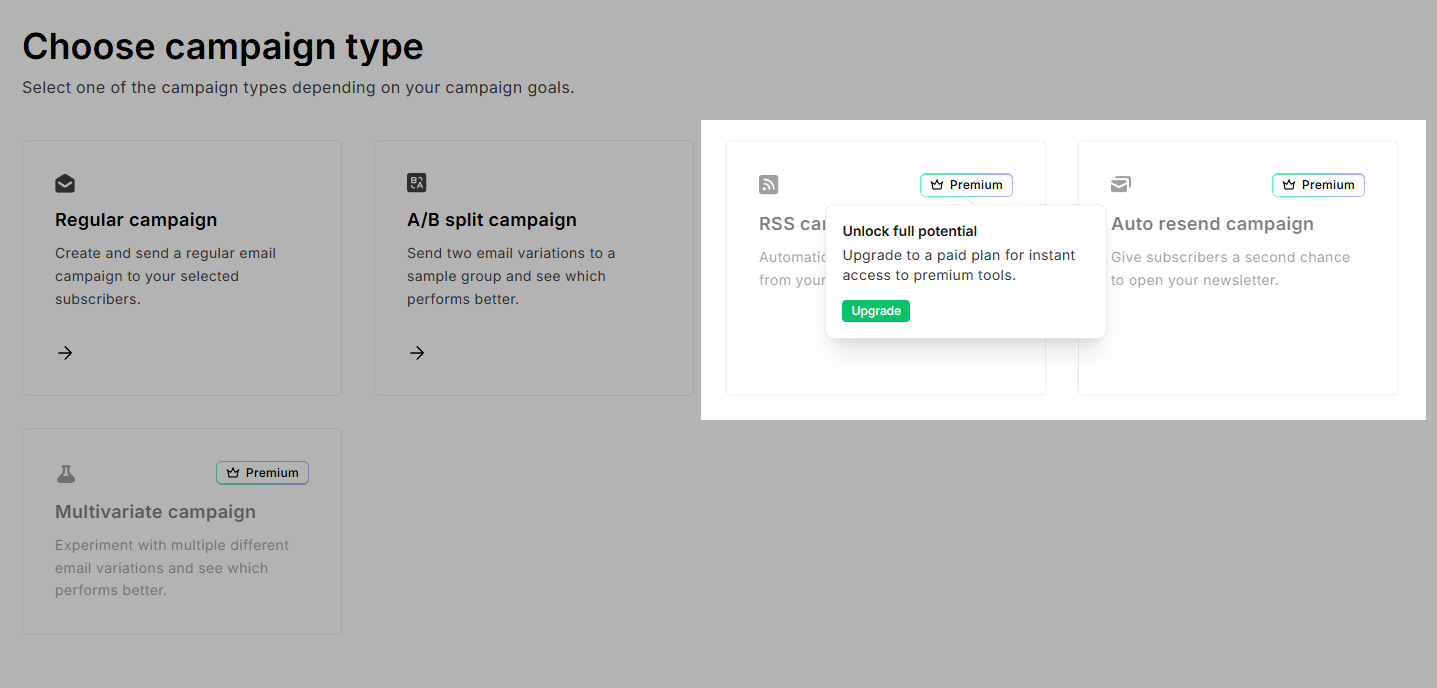This screenshot has width=1437, height=688.
Task: Click the crown icon in RSS Premium badge
Action: (x=937, y=185)
